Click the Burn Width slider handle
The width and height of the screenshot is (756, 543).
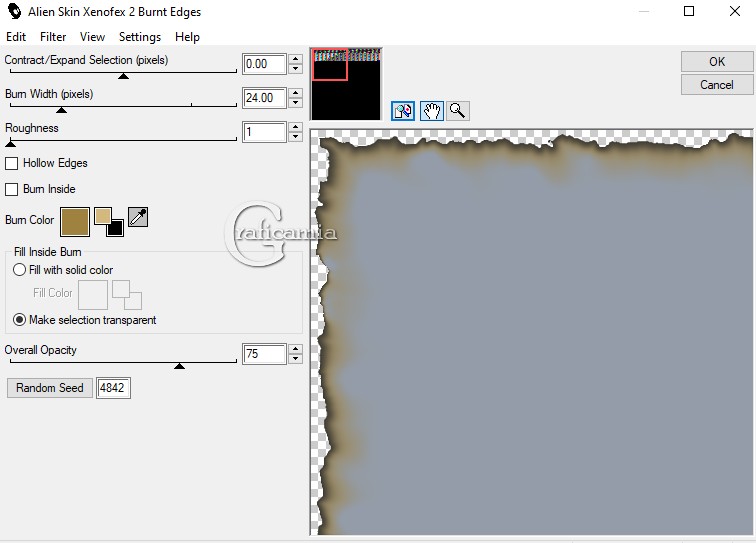pyautogui.click(x=61, y=110)
